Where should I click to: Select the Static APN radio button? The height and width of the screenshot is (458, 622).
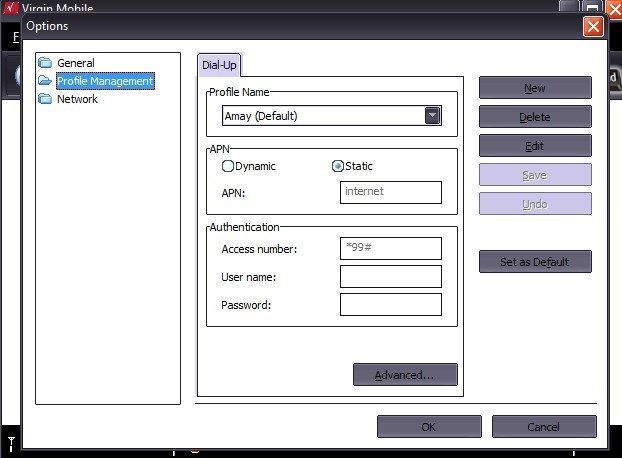(x=338, y=166)
